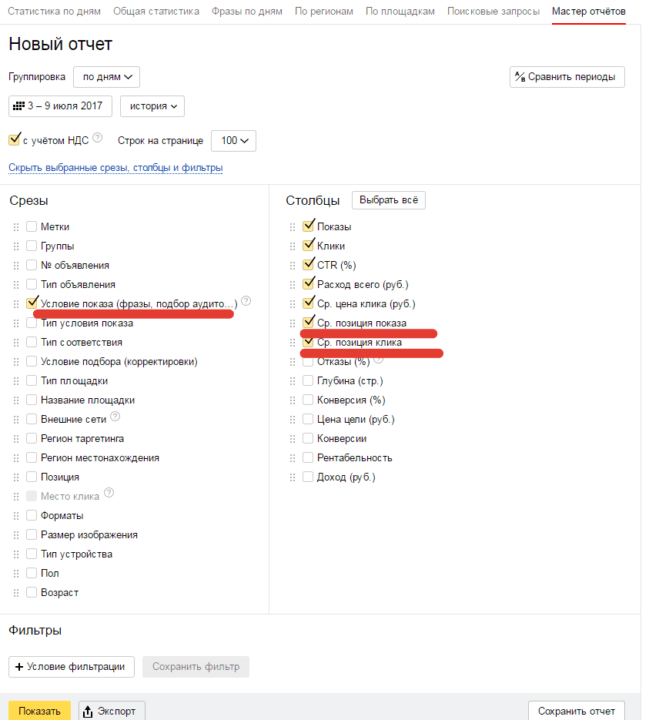Click the help icon beside Место клика
This screenshot has width=659, height=720.
tap(109, 493)
